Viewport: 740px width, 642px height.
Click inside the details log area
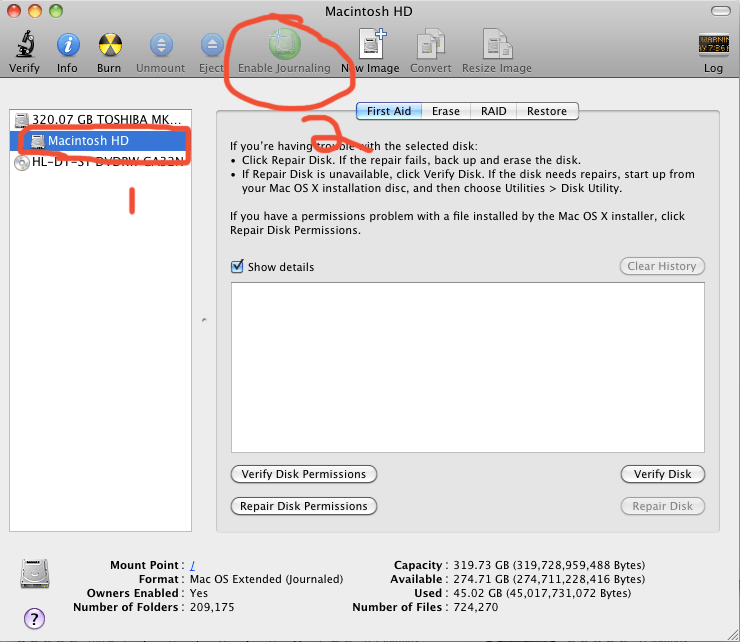point(468,367)
